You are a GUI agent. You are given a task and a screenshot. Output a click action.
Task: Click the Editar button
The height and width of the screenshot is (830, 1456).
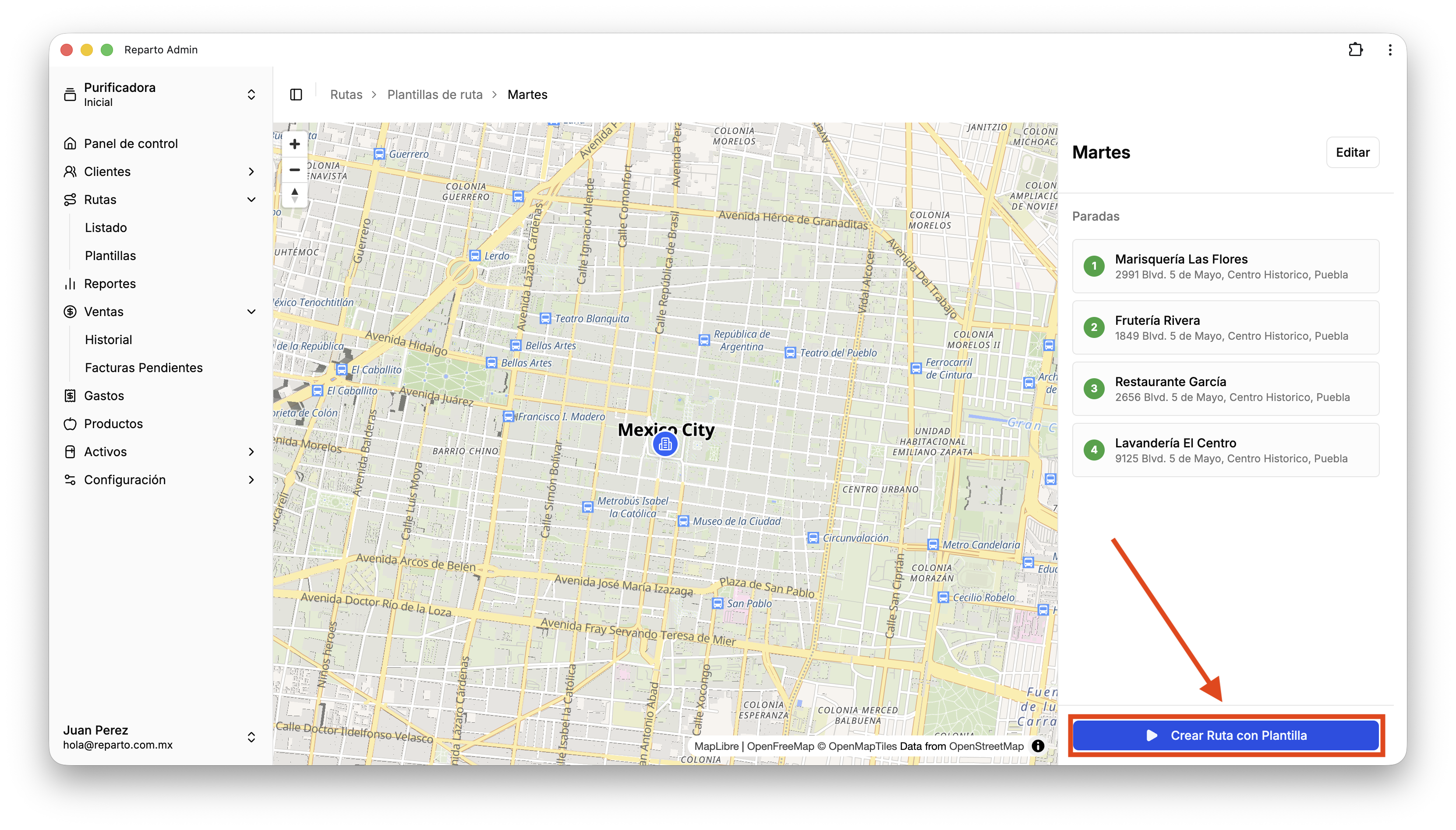click(1352, 152)
